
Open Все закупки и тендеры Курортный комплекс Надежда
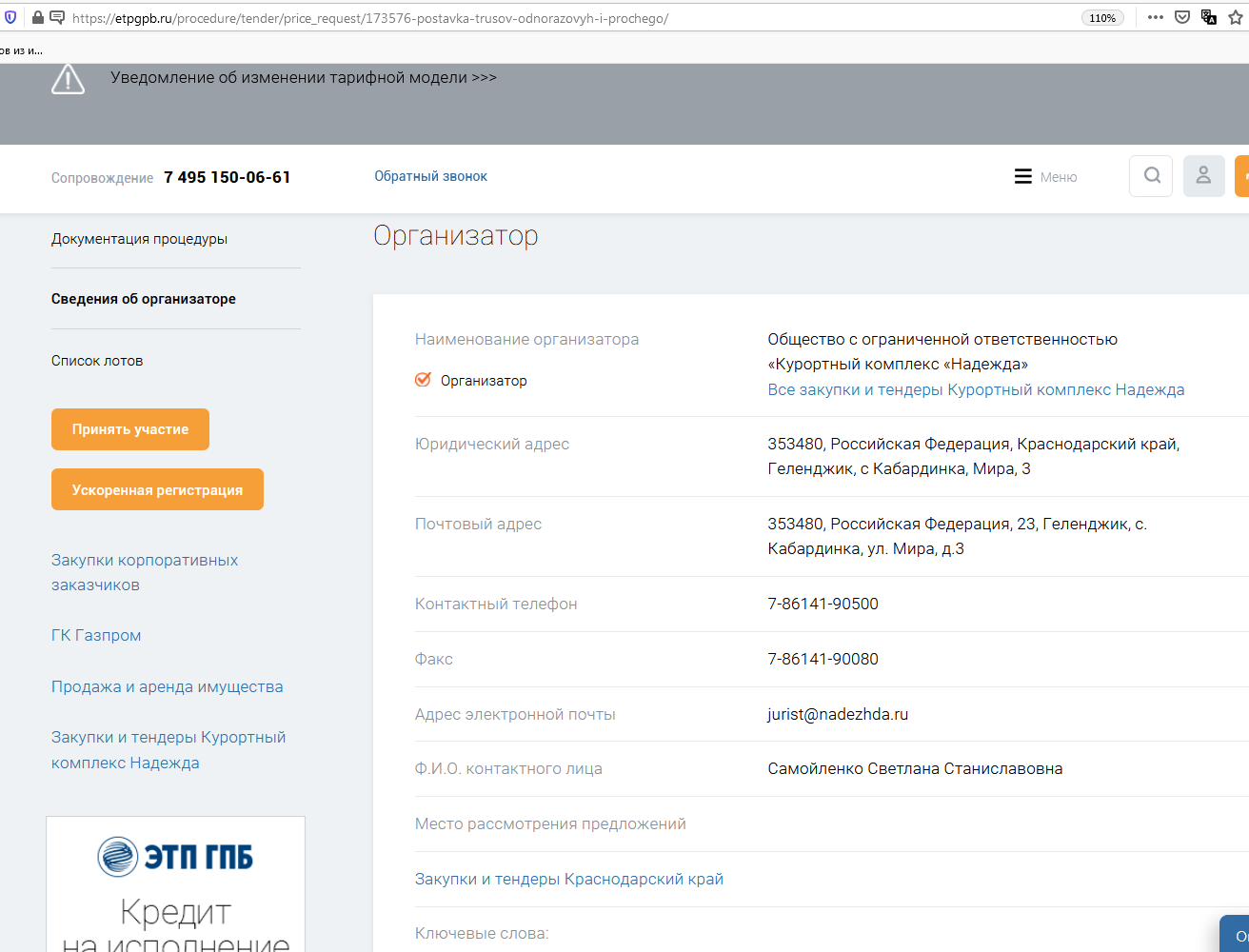click(976, 389)
